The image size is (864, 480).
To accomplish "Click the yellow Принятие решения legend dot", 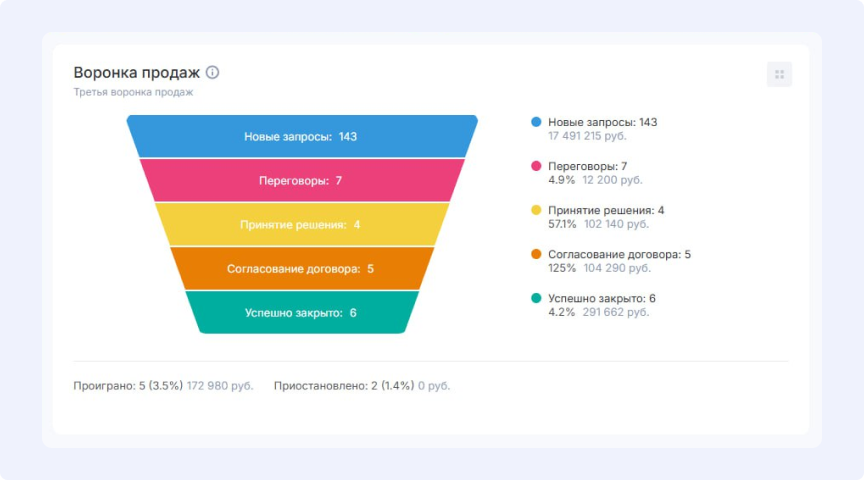I will tap(537, 210).
